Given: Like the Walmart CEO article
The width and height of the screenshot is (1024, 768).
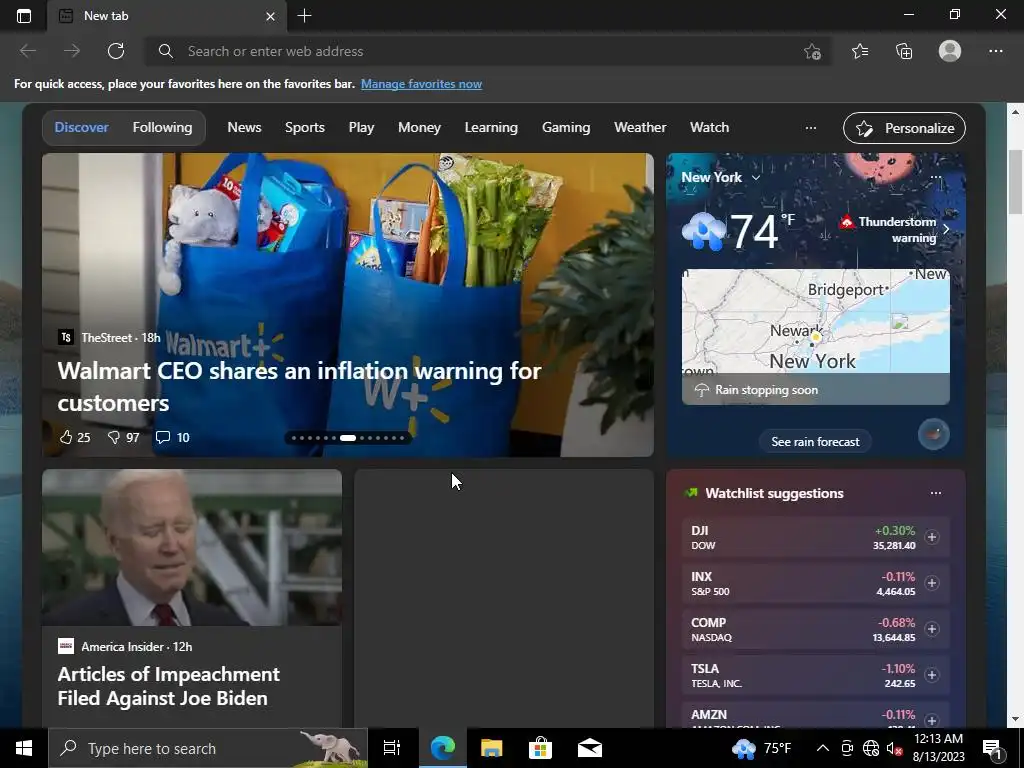Looking at the screenshot, I should tap(74, 438).
